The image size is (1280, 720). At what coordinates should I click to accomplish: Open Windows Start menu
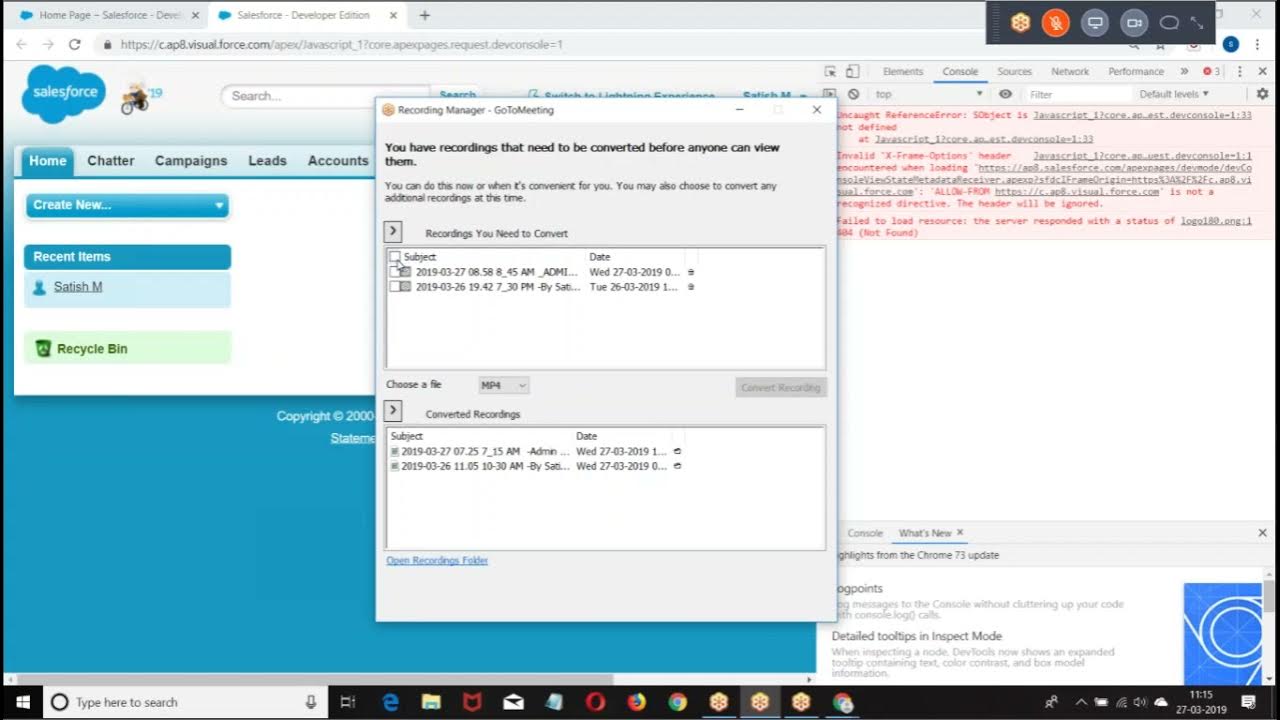[22, 702]
